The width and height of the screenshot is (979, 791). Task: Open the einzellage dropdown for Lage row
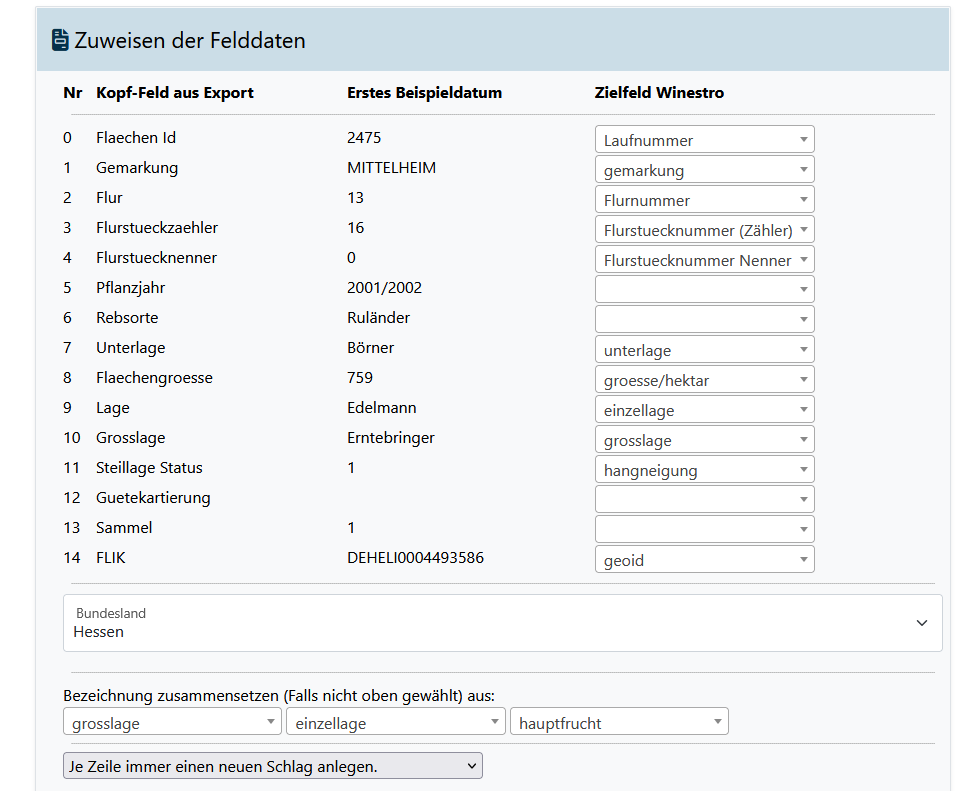tap(704, 410)
